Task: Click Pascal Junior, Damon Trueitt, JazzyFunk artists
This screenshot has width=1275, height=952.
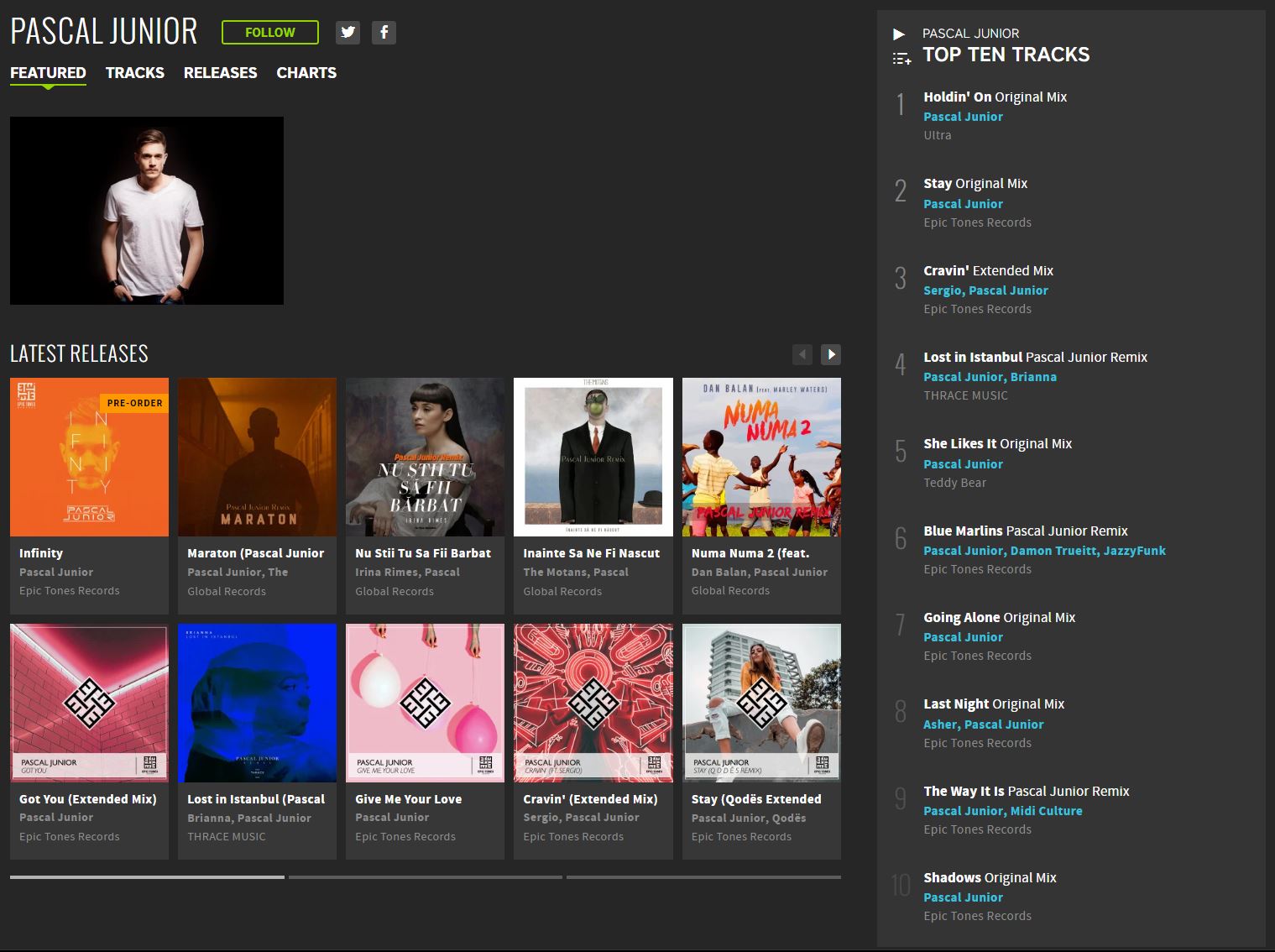Action: [x=1045, y=551]
